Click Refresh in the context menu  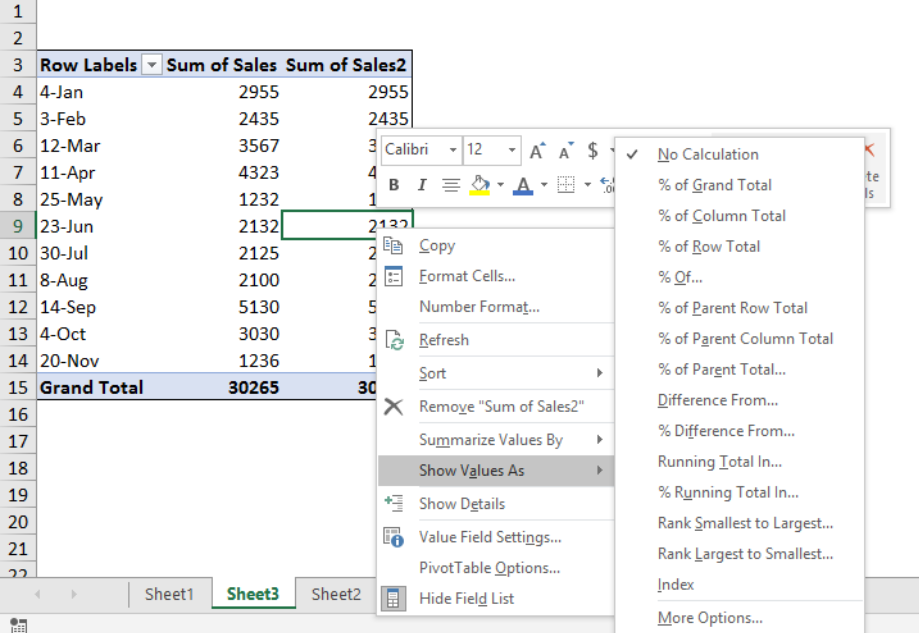[496, 340]
